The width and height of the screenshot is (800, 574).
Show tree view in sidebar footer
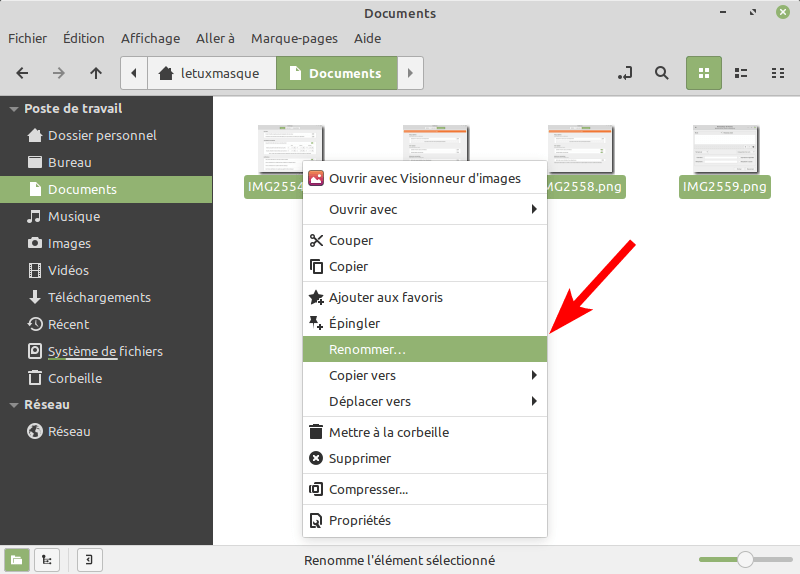(47, 560)
